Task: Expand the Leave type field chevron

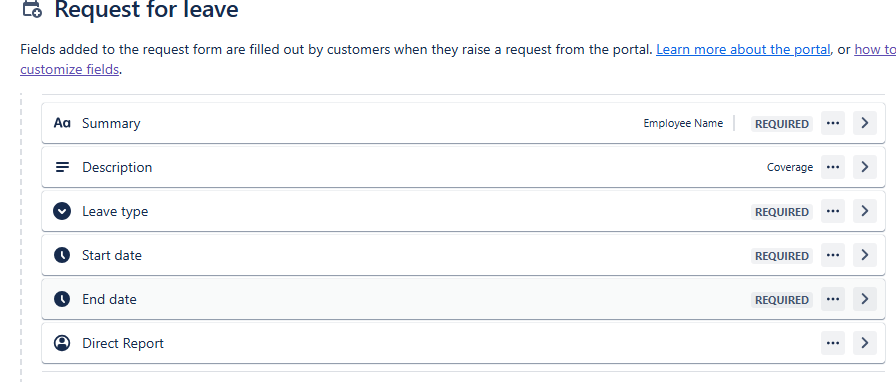Action: tap(865, 211)
